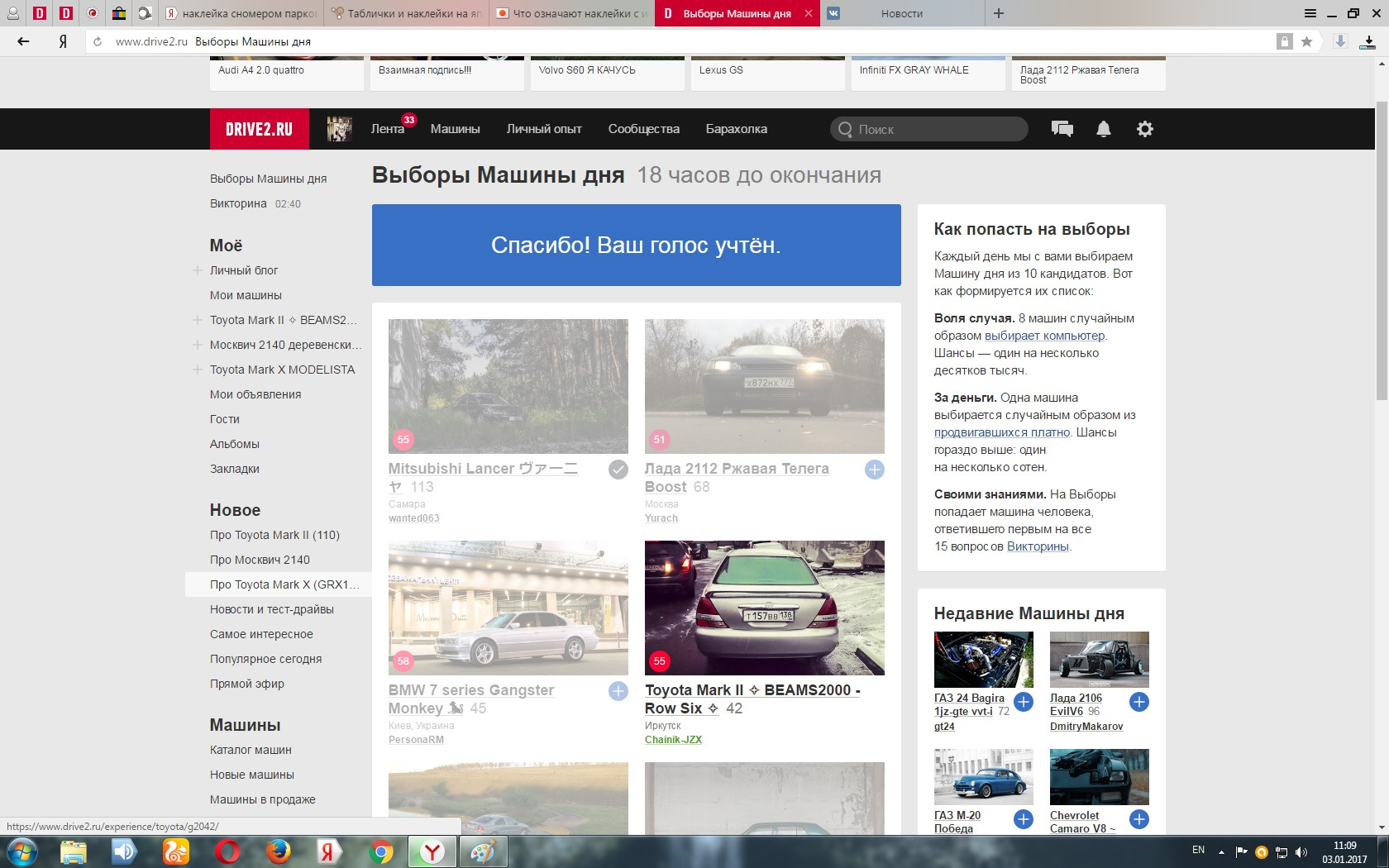This screenshot has height=868, width=1389.
Task: Follow the Лада 2112 Ржавая Телега car
Action: pyautogui.click(x=875, y=470)
